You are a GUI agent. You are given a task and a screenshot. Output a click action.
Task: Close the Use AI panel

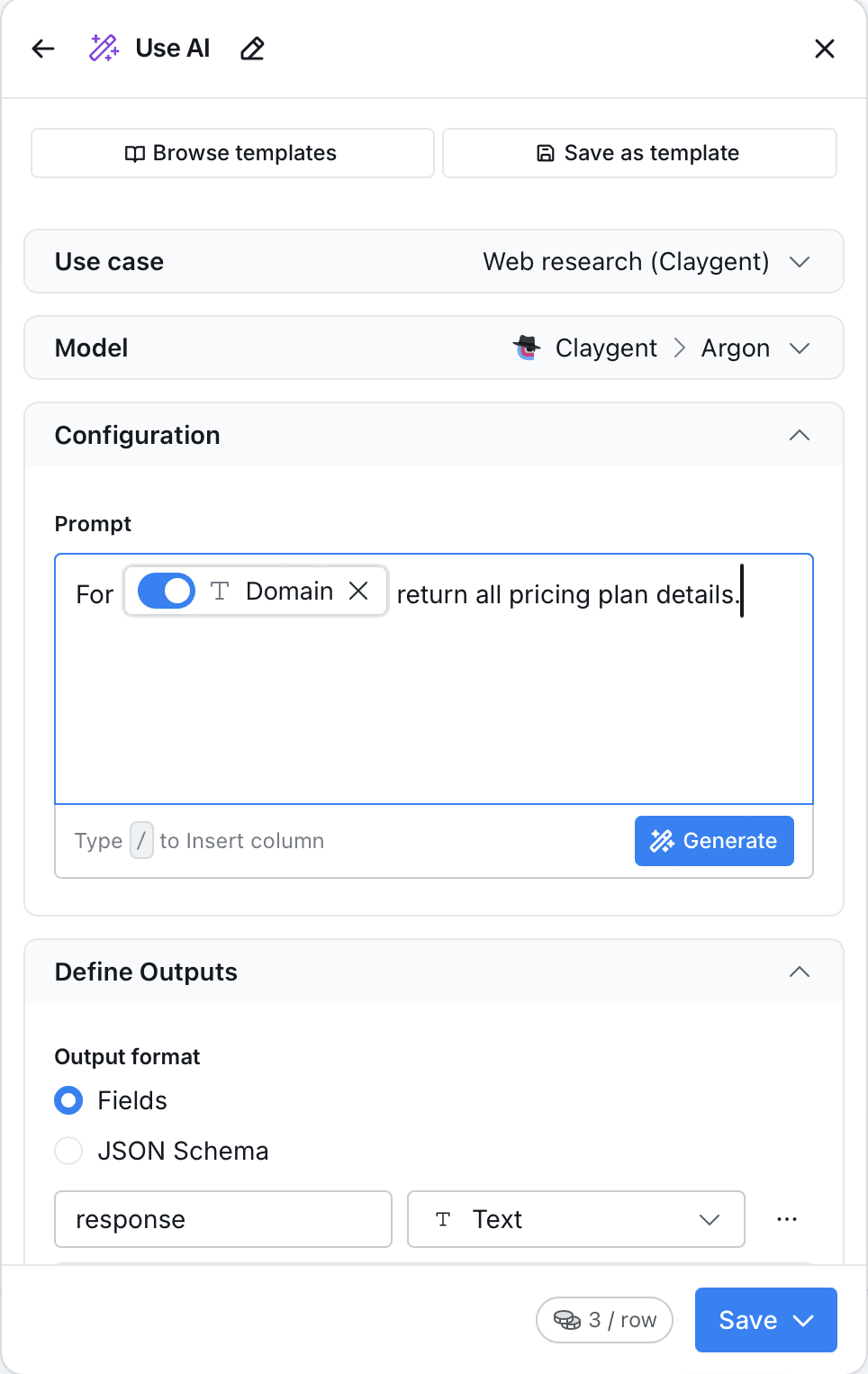[x=825, y=49]
